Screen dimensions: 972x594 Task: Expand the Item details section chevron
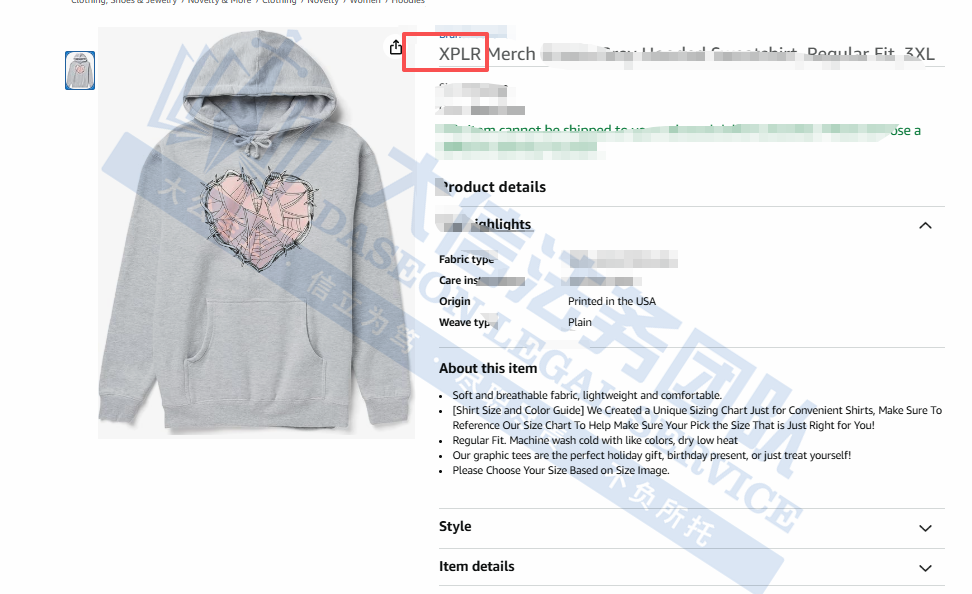pos(925,568)
